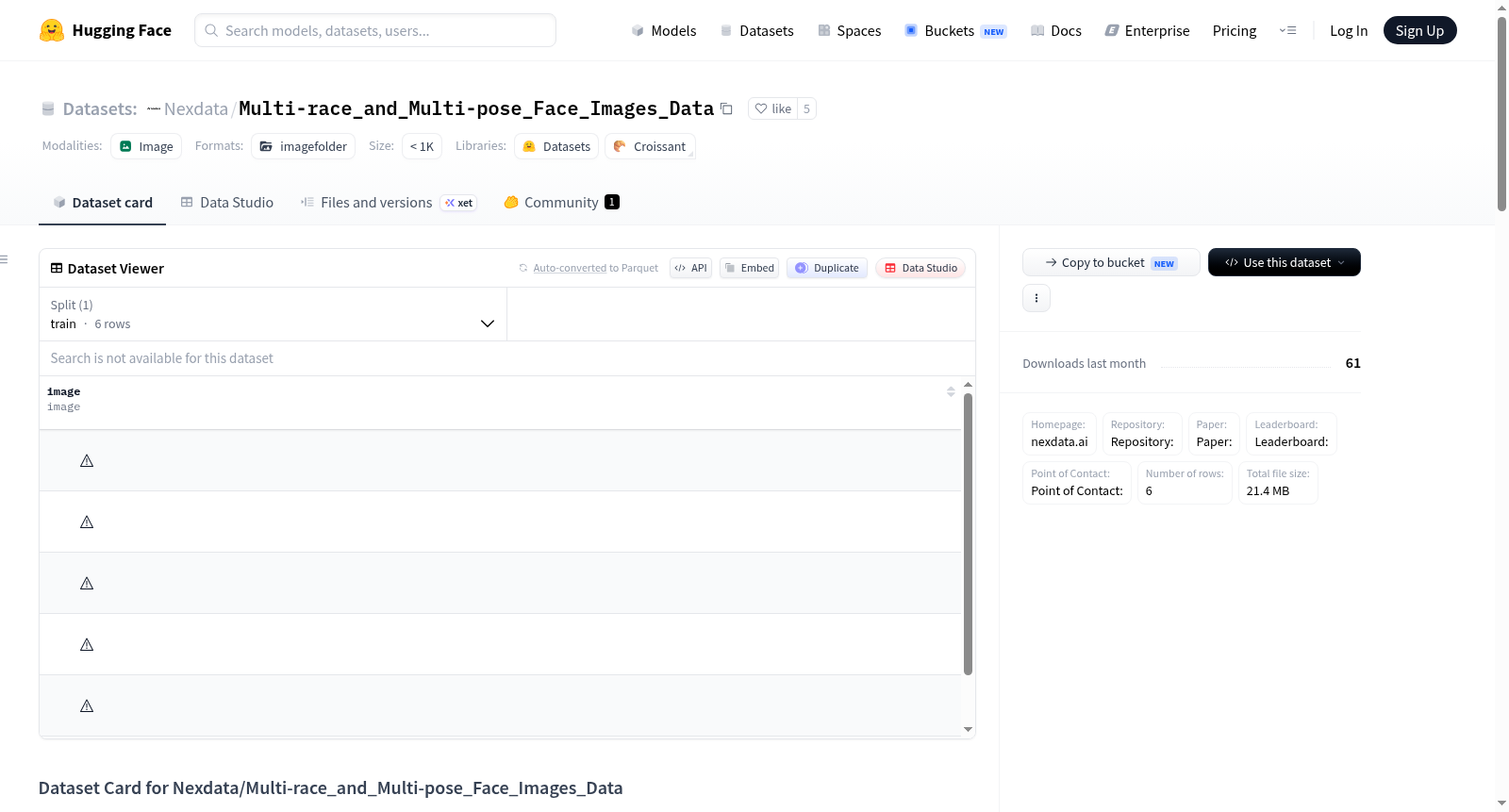Click warning icon in first image row
Image resolution: width=1509 pixels, height=812 pixels.
pos(87,461)
